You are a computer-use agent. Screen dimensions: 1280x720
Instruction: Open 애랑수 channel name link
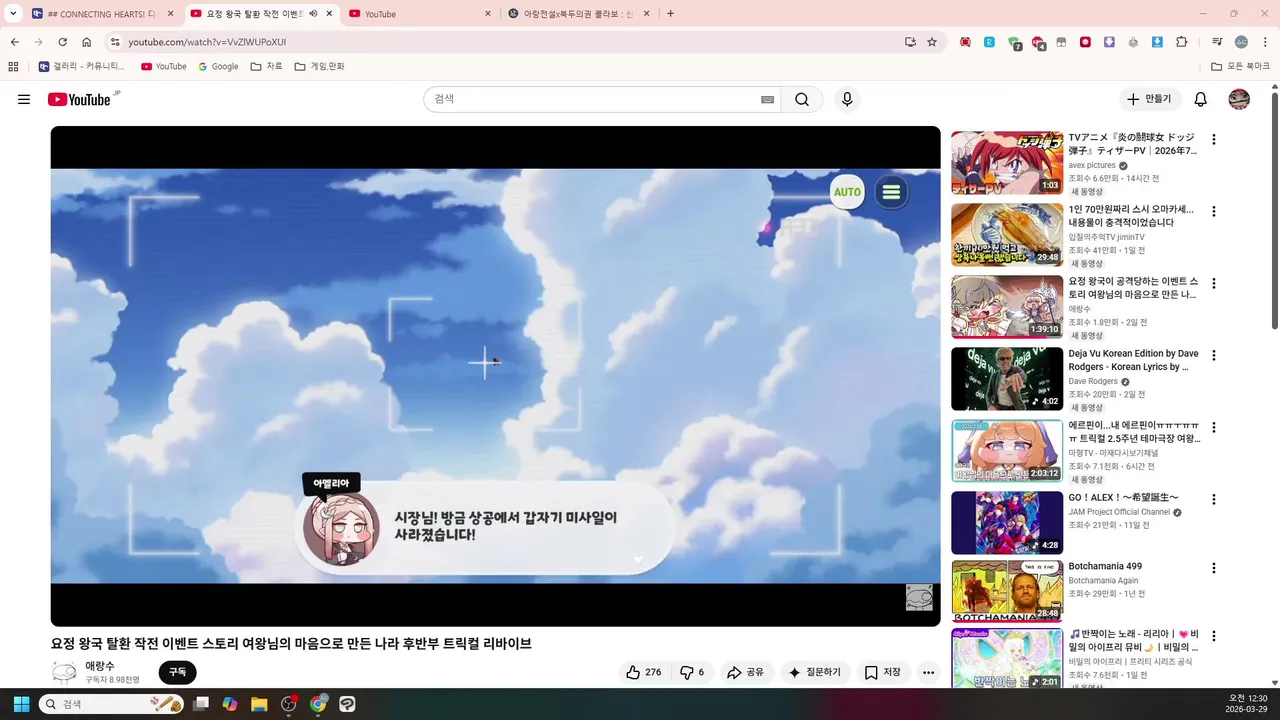coord(100,666)
